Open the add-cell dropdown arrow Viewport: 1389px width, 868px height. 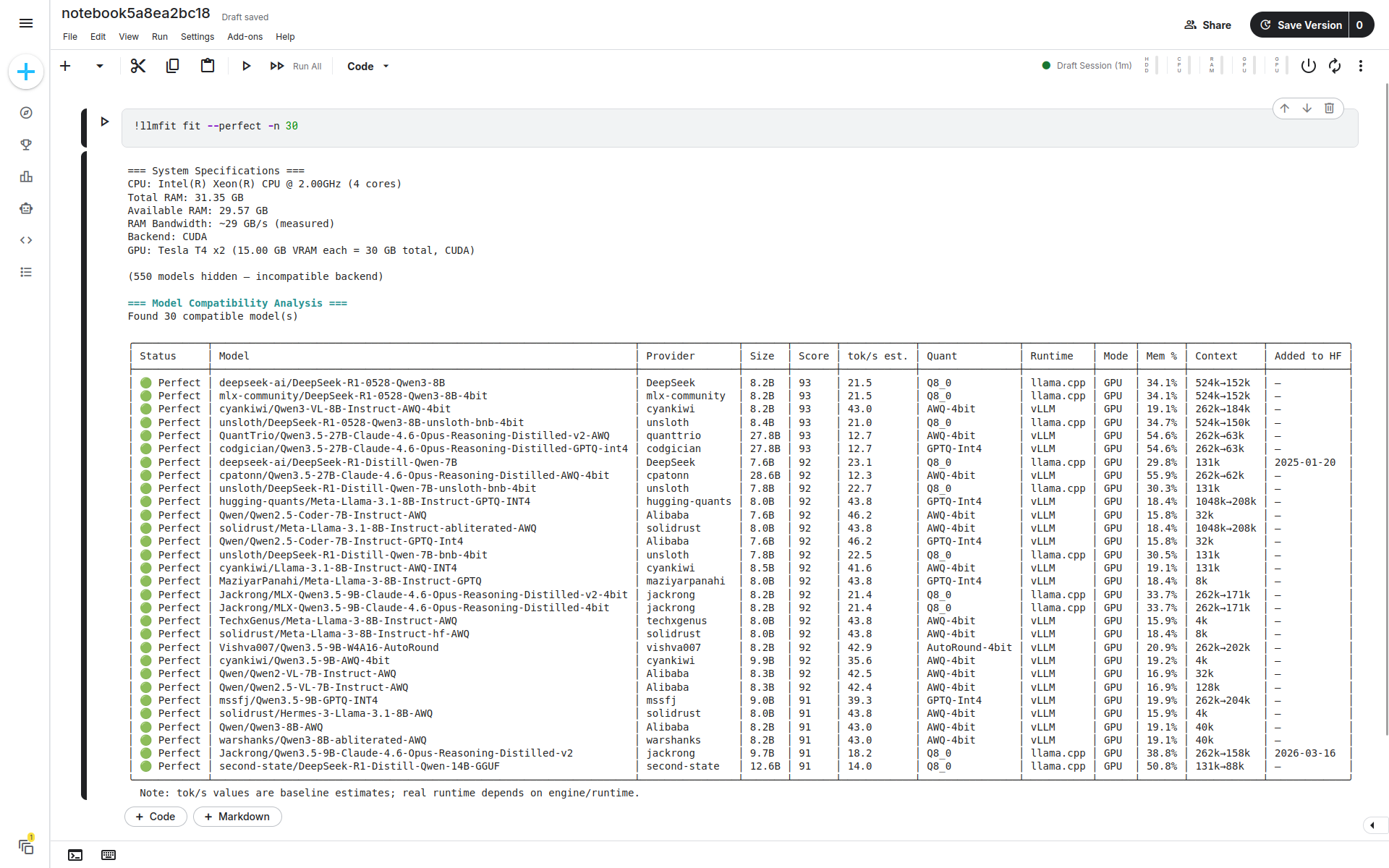[x=100, y=66]
